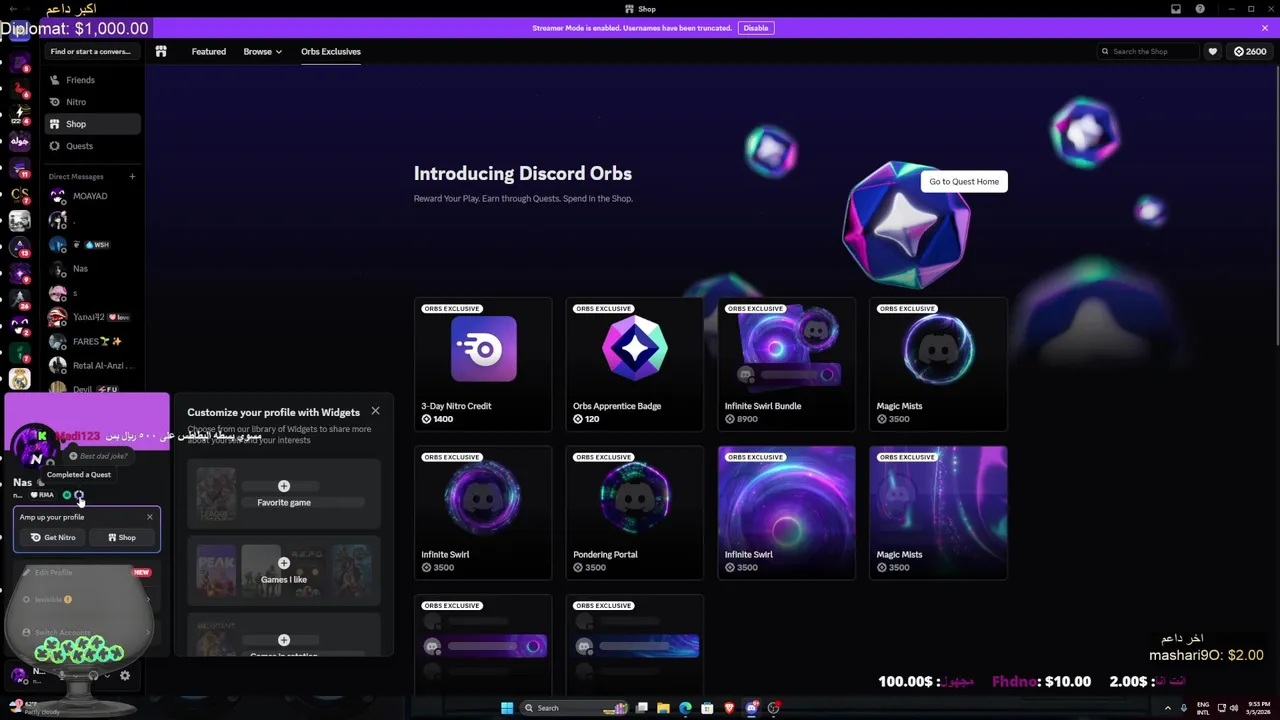Open the Nitro page in sidebar
The width and height of the screenshot is (1280, 720).
pos(93,102)
